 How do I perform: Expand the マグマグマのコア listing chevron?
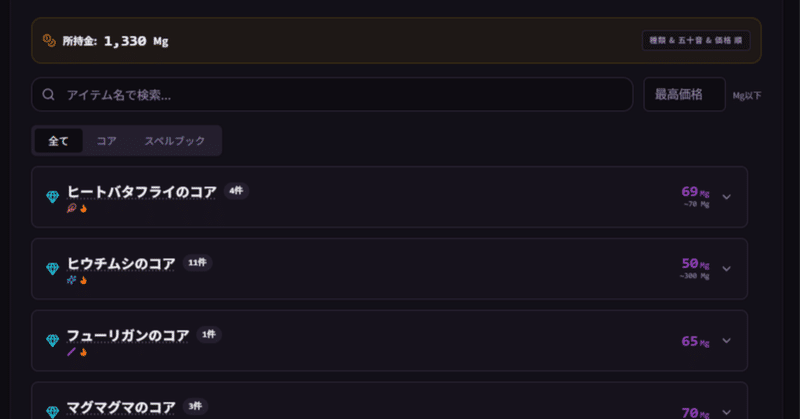coord(727,411)
